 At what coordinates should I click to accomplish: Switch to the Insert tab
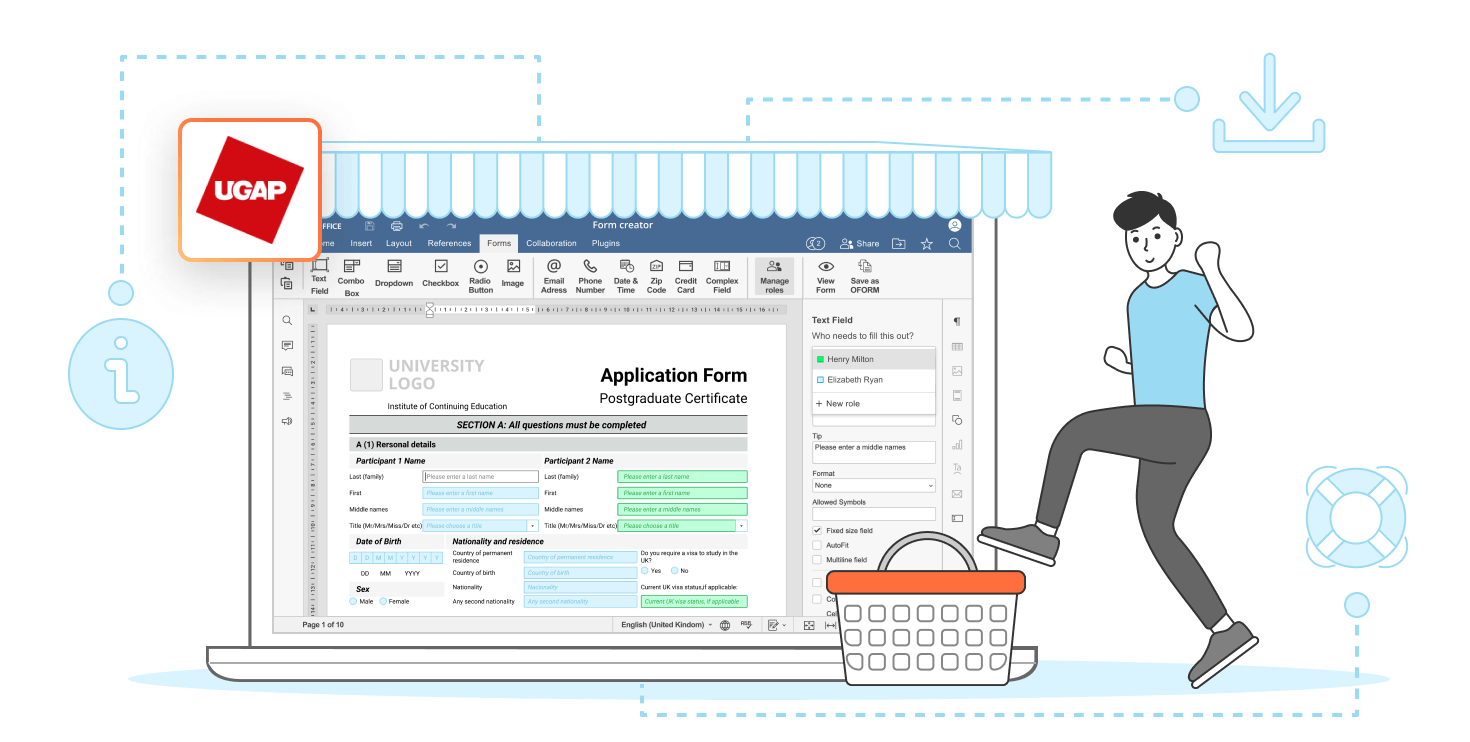pyautogui.click(x=361, y=243)
